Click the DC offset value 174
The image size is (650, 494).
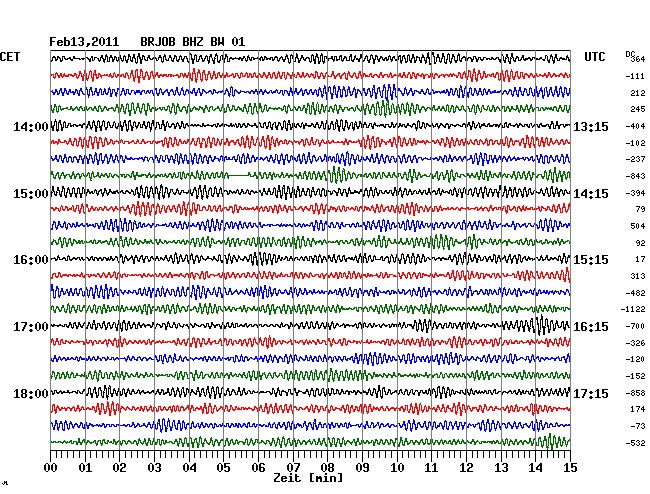(x=638, y=409)
